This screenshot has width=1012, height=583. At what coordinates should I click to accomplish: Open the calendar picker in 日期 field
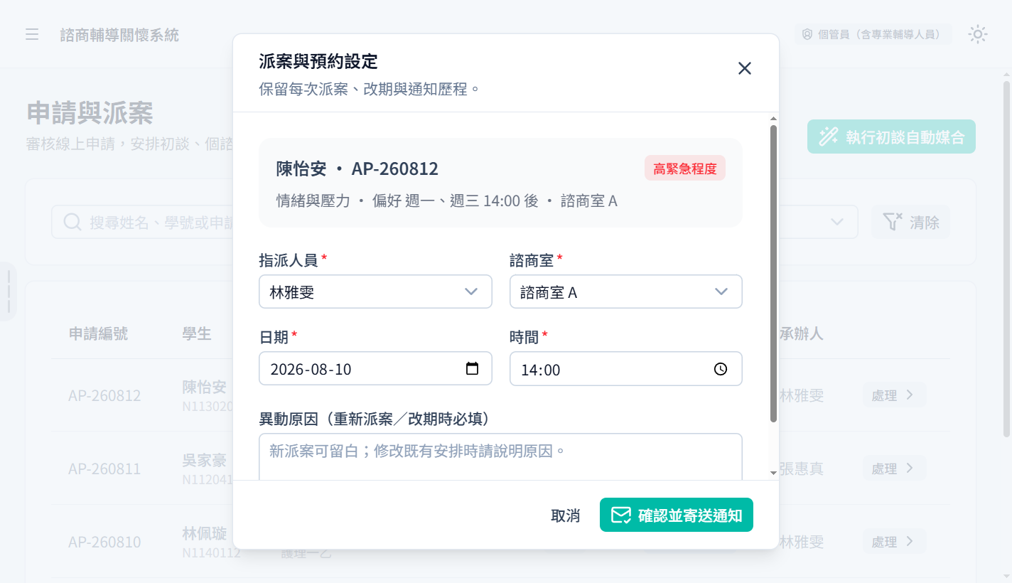click(x=472, y=369)
